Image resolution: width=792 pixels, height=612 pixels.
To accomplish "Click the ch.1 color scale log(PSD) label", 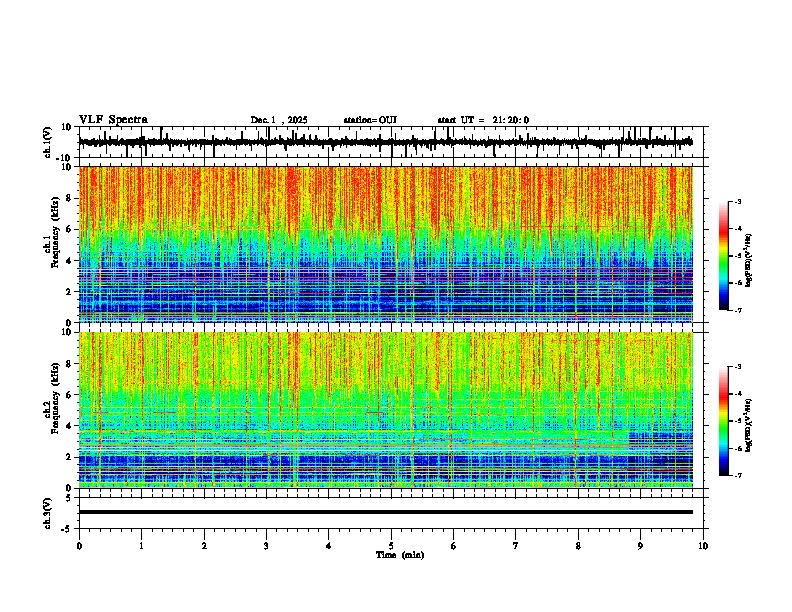I will coord(749,261).
